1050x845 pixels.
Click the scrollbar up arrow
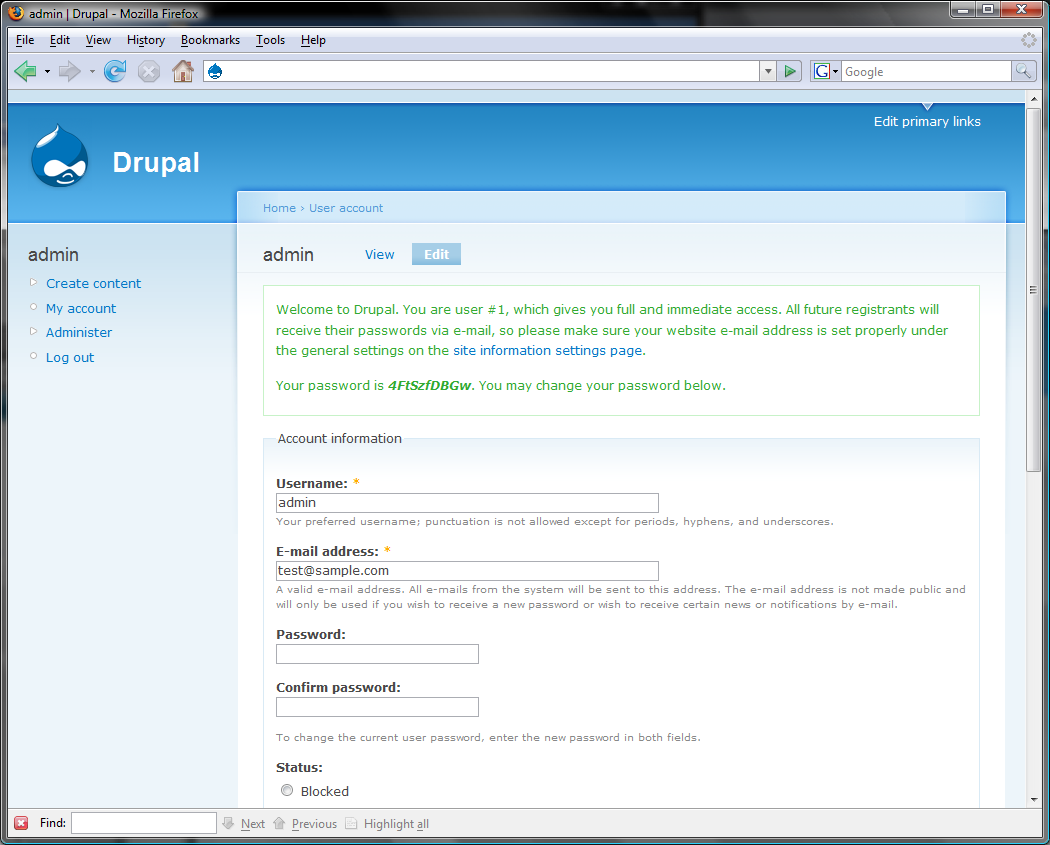(x=1033, y=98)
